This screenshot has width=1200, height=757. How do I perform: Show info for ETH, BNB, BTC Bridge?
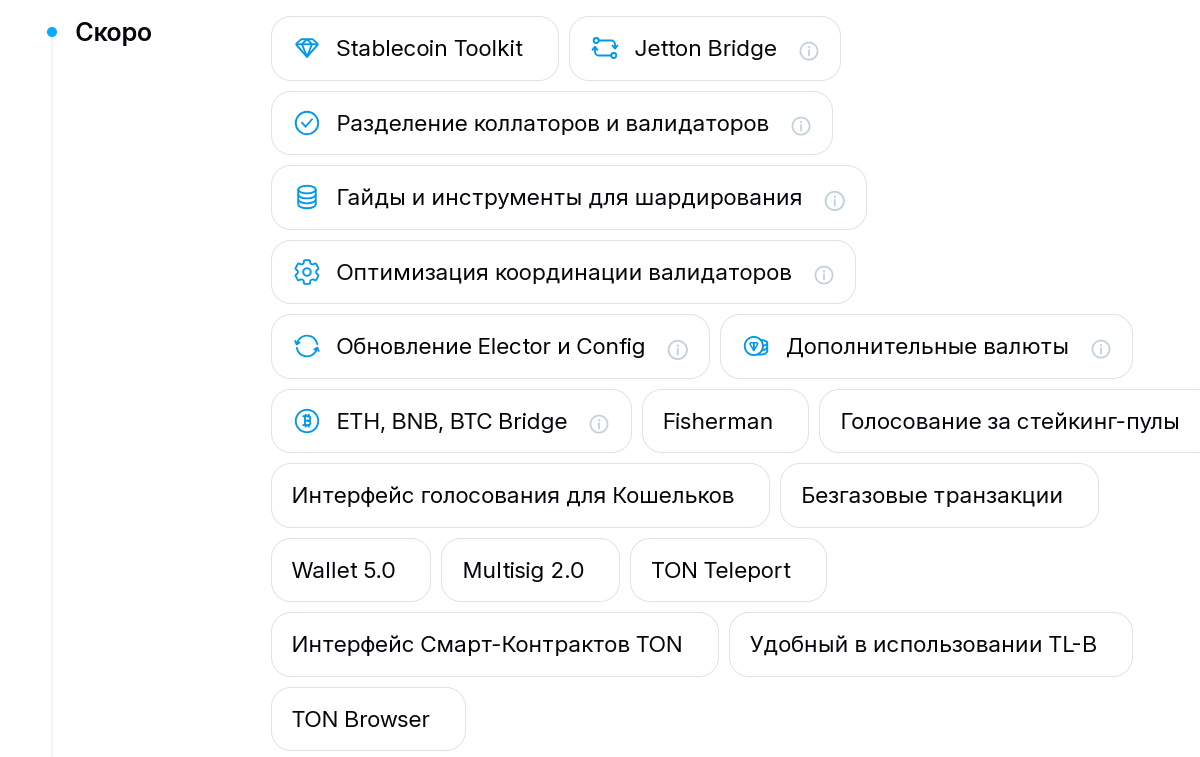[599, 424]
